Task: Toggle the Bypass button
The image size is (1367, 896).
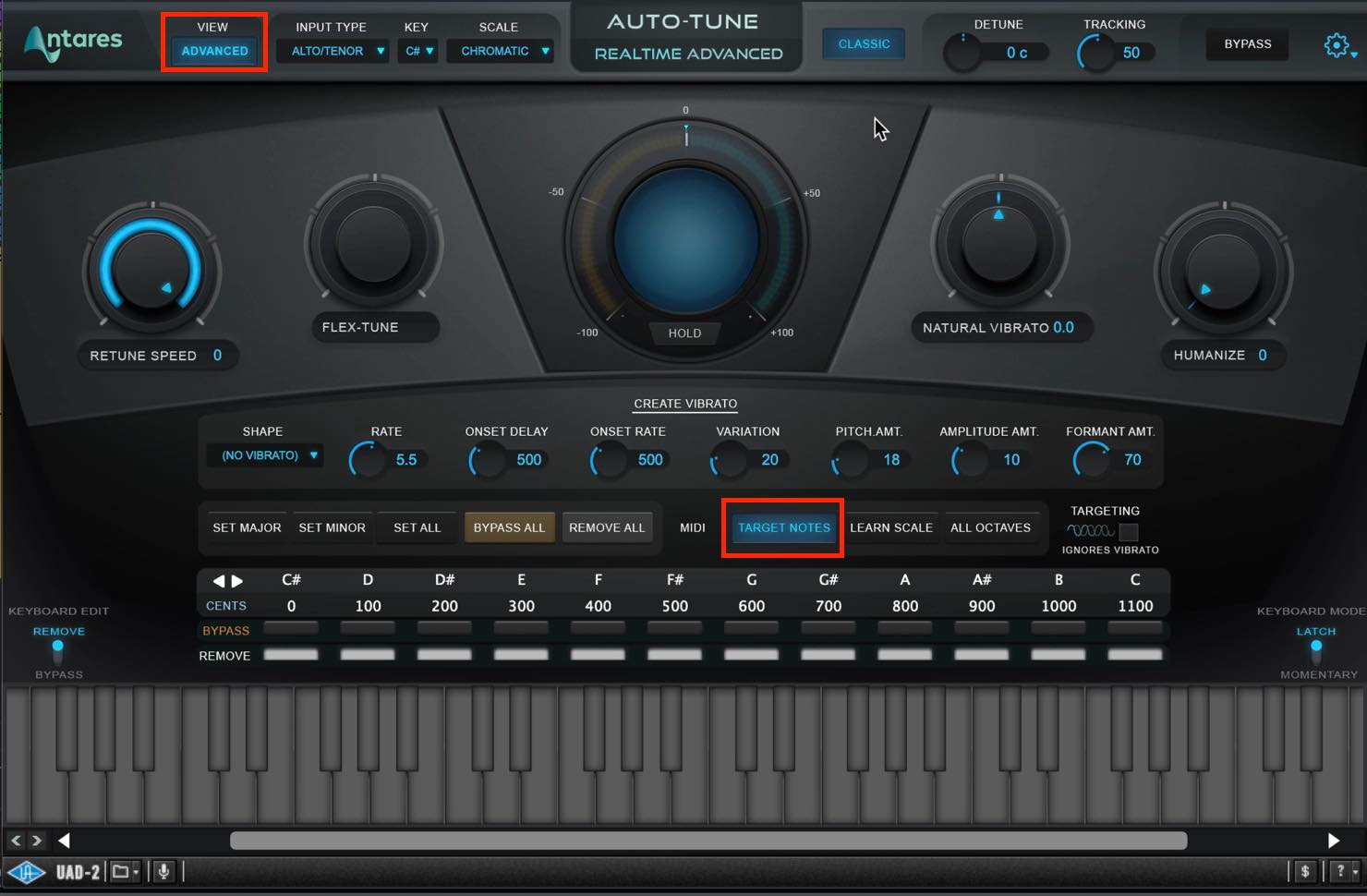Action: [x=1248, y=43]
